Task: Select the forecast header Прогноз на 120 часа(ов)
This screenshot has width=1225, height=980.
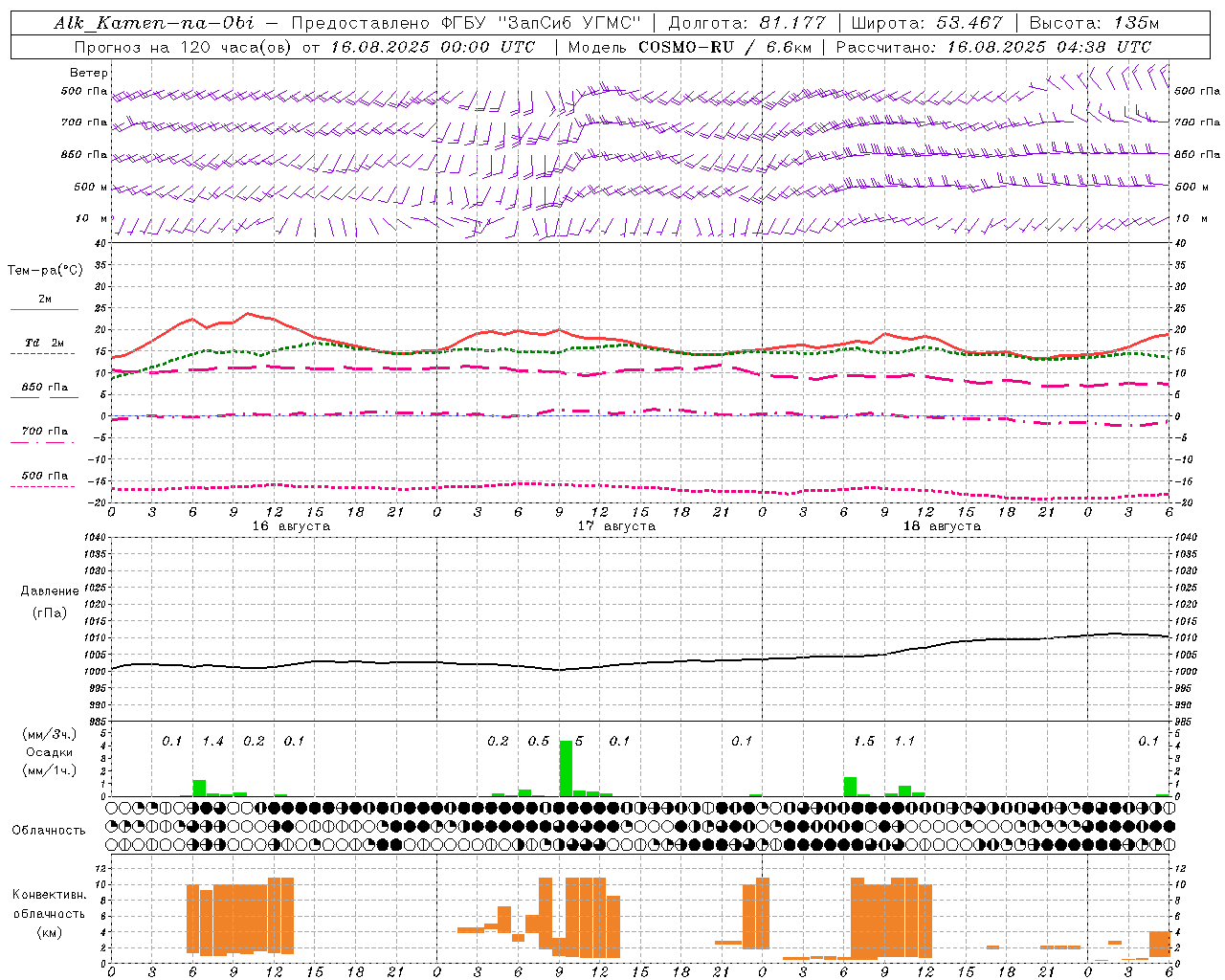Action: pos(184,47)
